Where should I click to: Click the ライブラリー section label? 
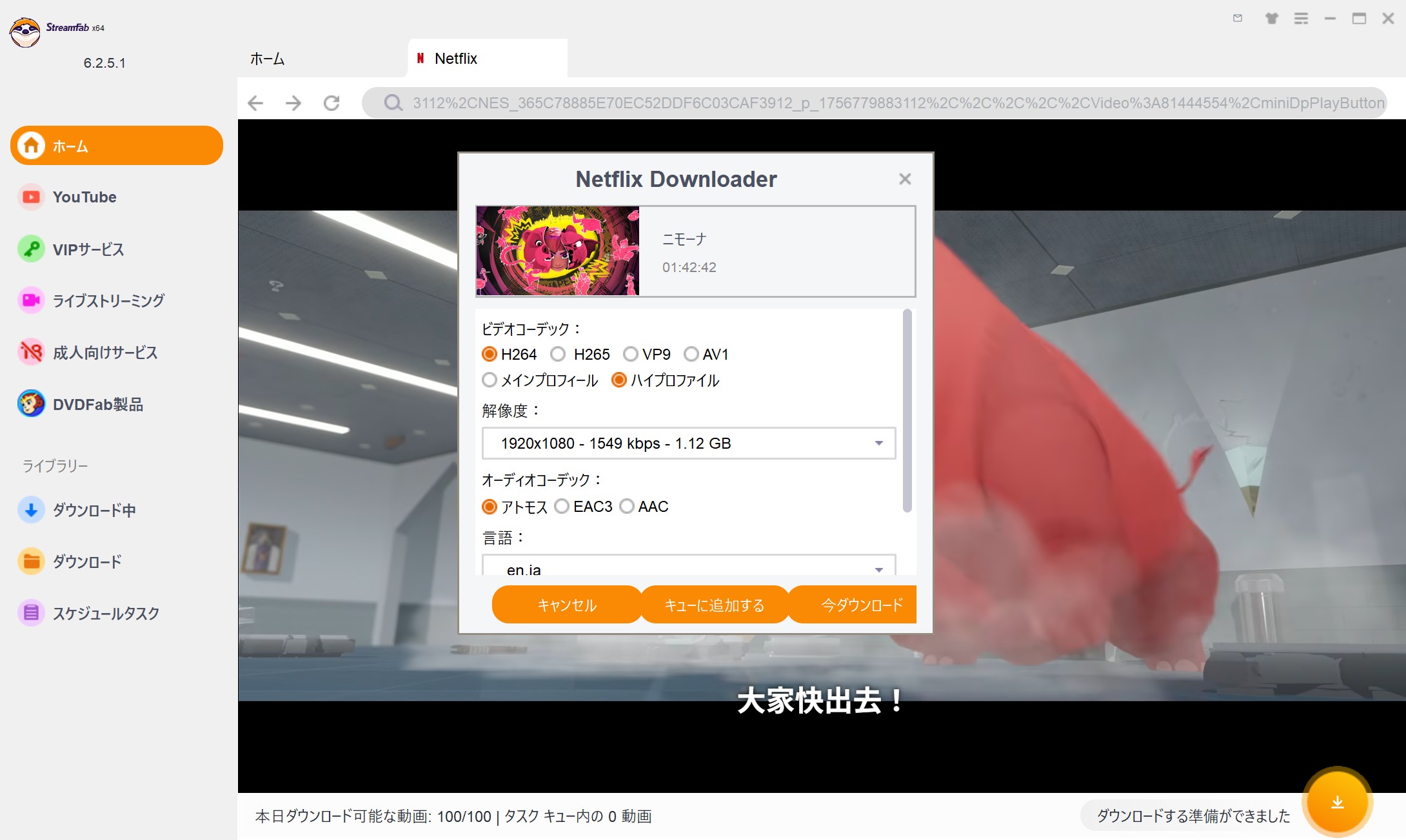pos(55,465)
